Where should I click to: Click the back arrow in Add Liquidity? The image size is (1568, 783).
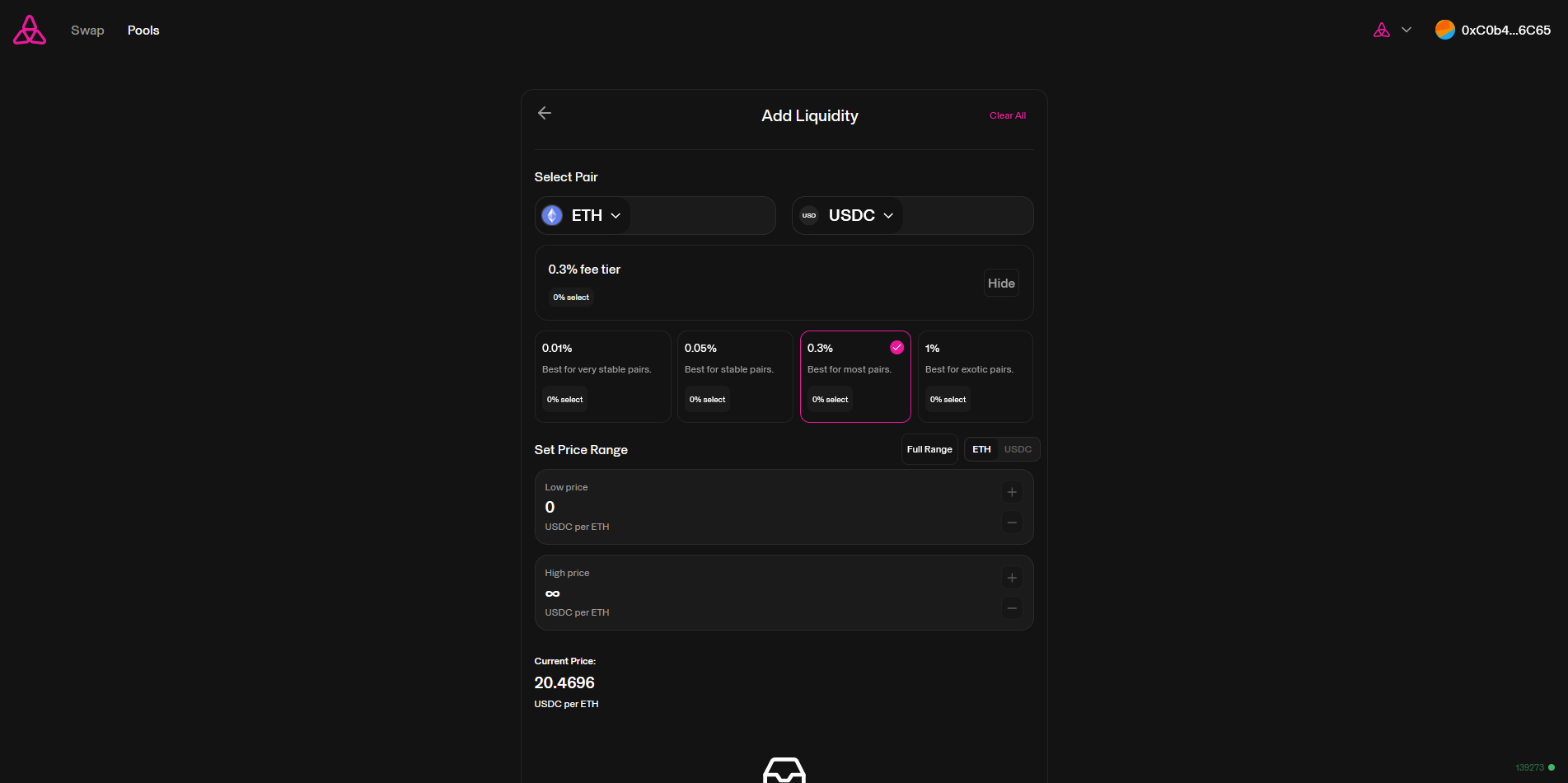tap(545, 114)
